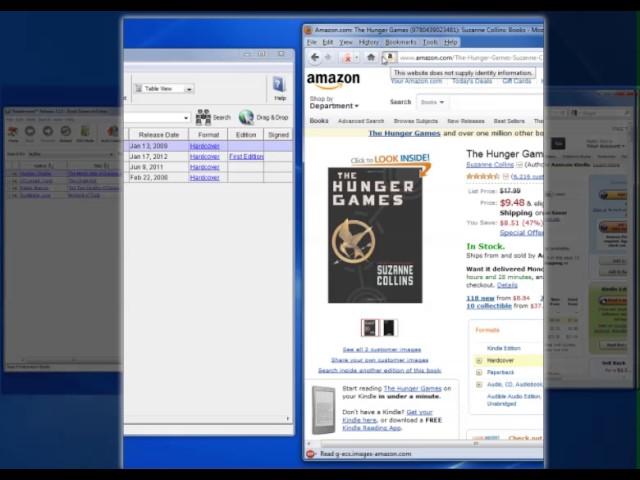Click the Drag & Drop globe icon
The image size is (640, 480).
(246, 118)
